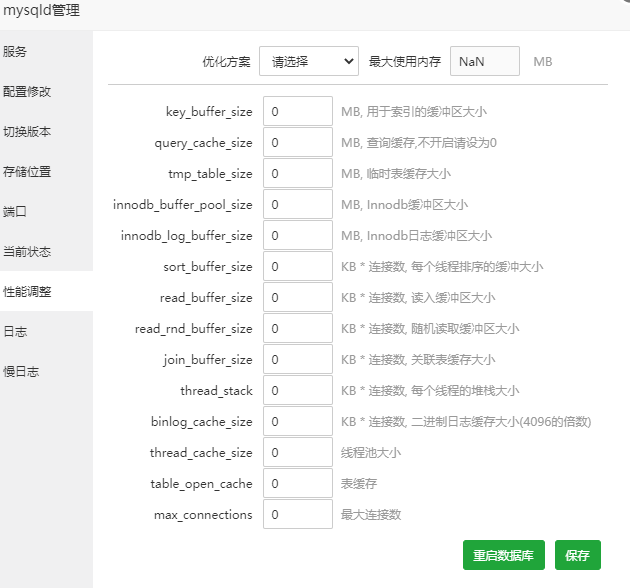
Task: Click the green 保存 button
Action: click(x=578, y=555)
